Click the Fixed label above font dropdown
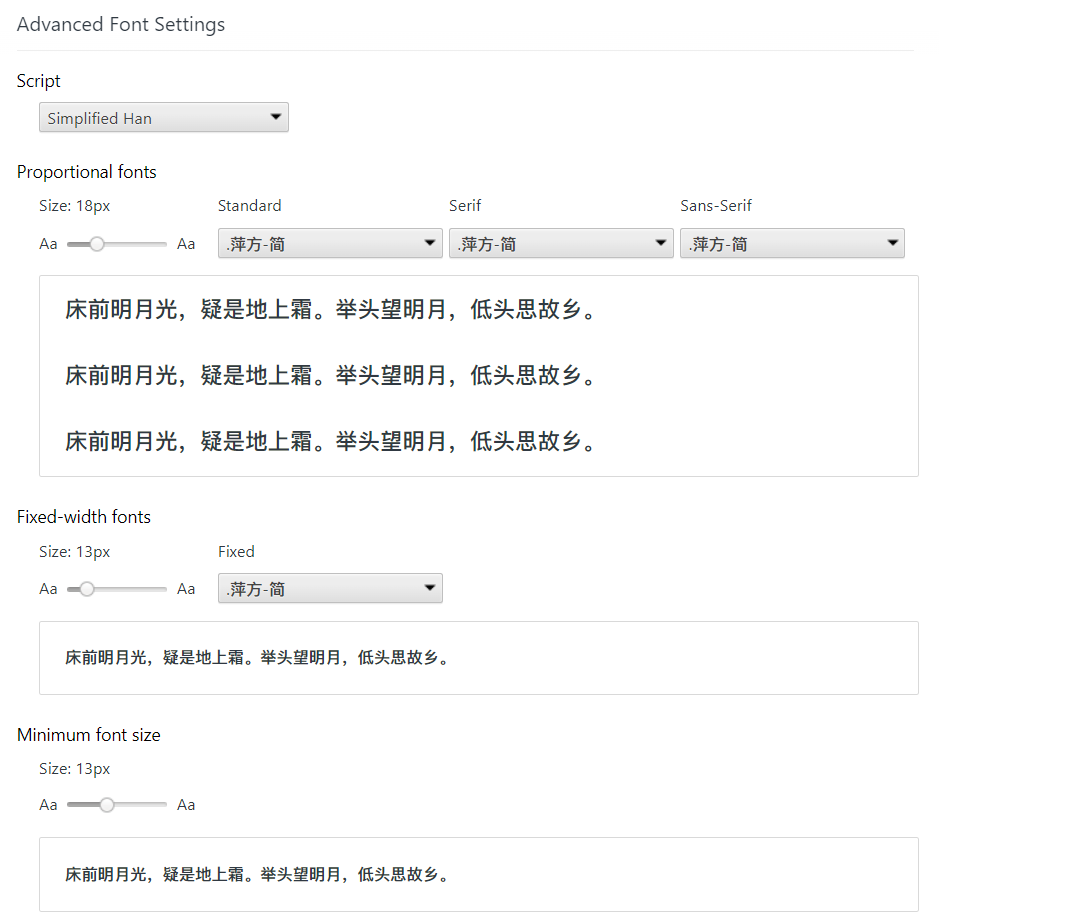The width and height of the screenshot is (1082, 922). [x=236, y=551]
